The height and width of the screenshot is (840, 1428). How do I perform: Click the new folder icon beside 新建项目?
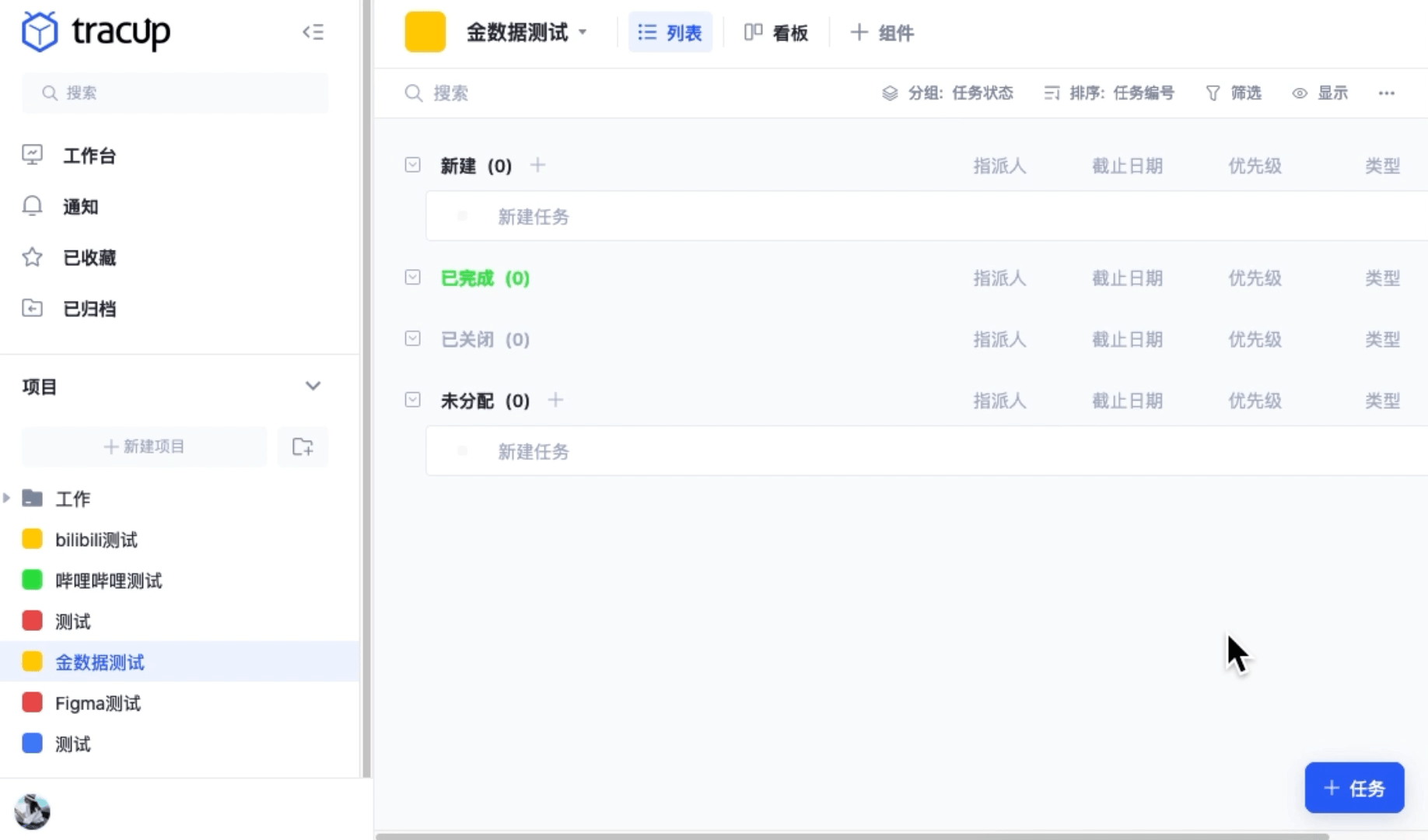303,446
